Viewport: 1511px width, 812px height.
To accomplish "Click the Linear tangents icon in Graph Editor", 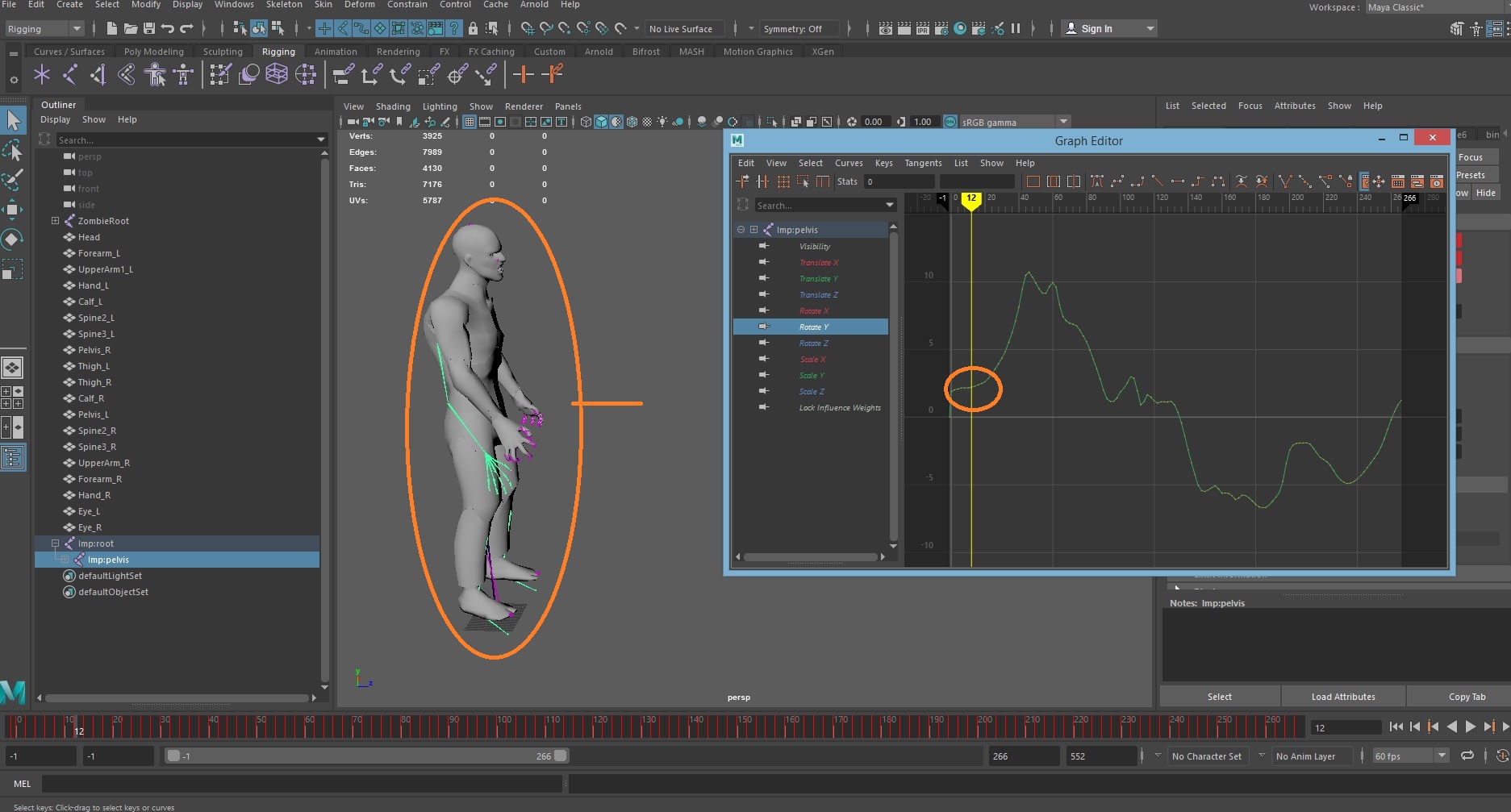I will [1158, 181].
